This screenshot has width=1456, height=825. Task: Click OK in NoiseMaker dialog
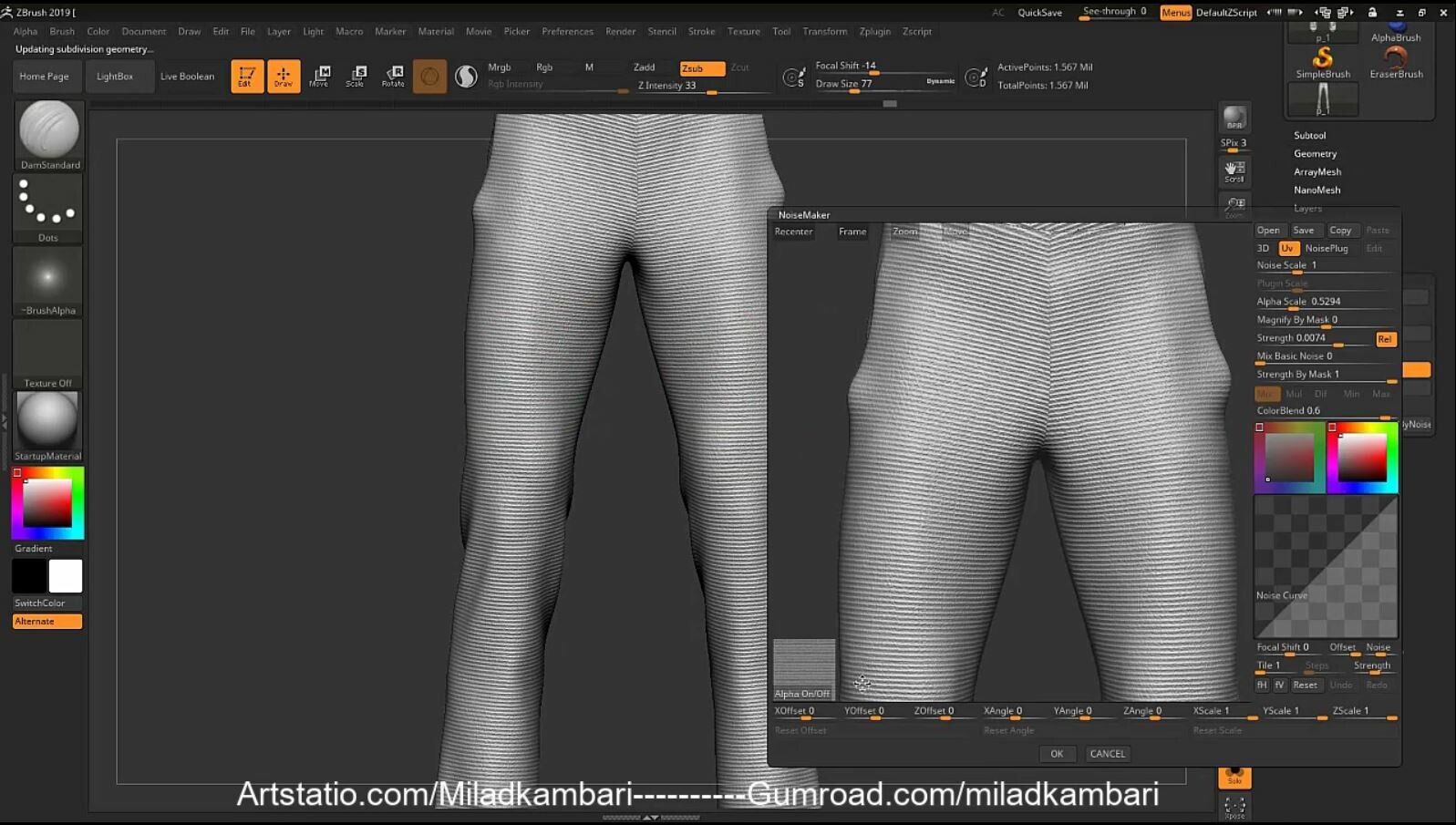click(1057, 754)
